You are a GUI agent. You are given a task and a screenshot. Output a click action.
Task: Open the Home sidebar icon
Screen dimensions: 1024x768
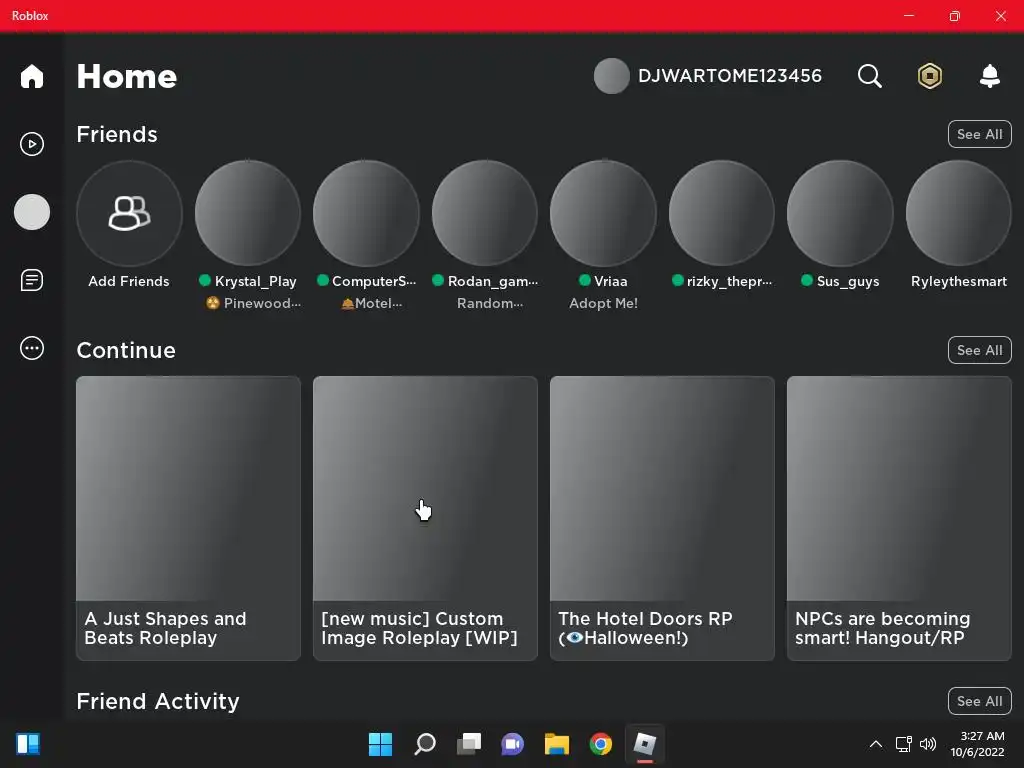[31, 76]
